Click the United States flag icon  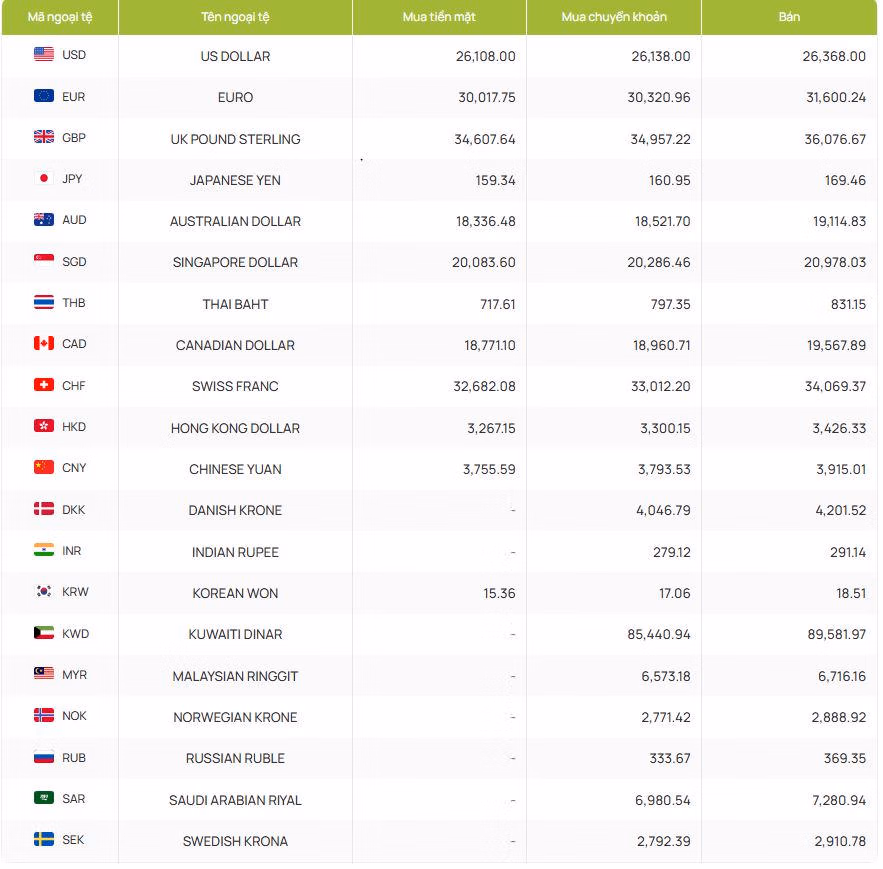[44, 55]
